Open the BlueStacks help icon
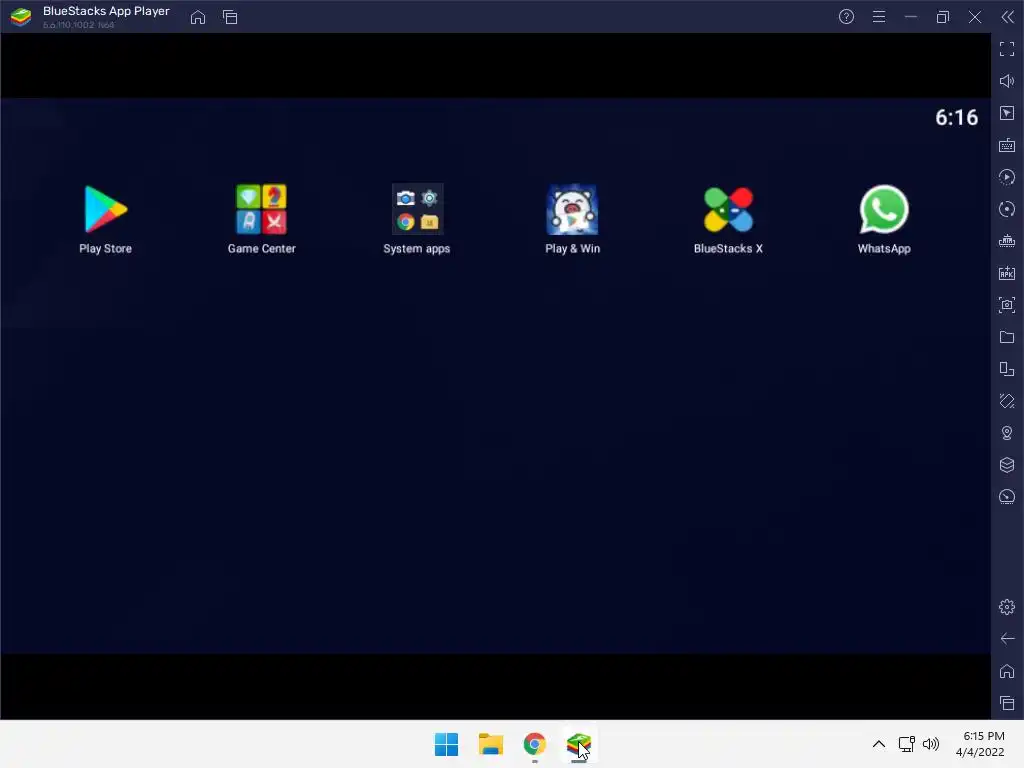 (x=846, y=17)
